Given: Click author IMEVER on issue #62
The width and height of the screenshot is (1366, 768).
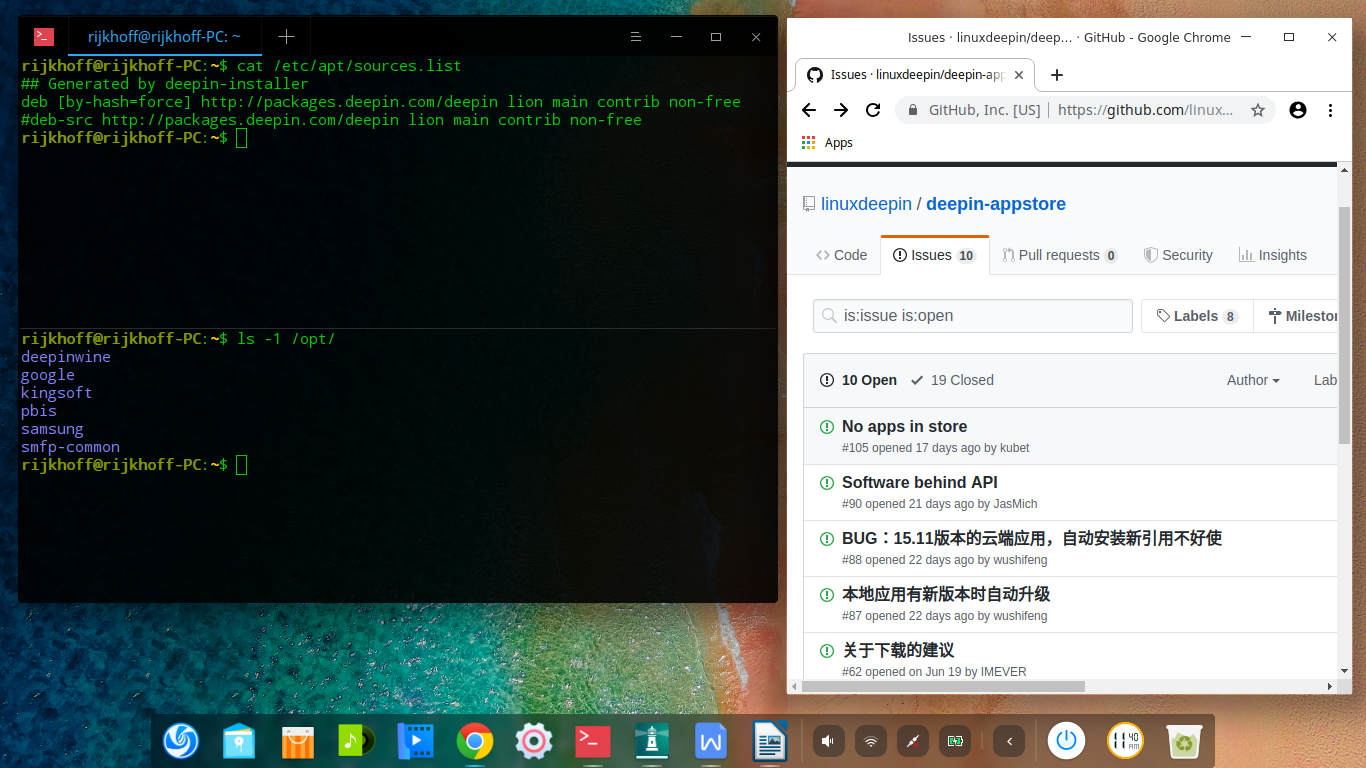Looking at the screenshot, I should (1003, 672).
